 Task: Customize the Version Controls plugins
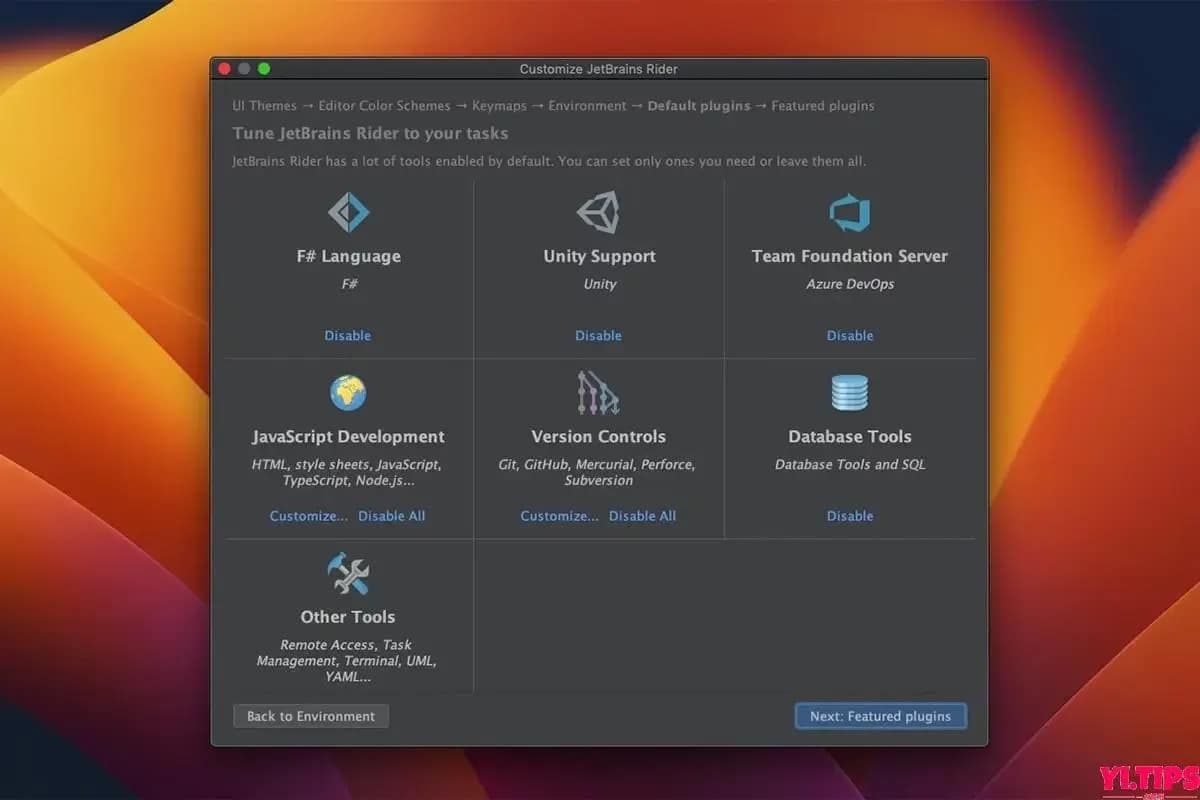coord(560,515)
